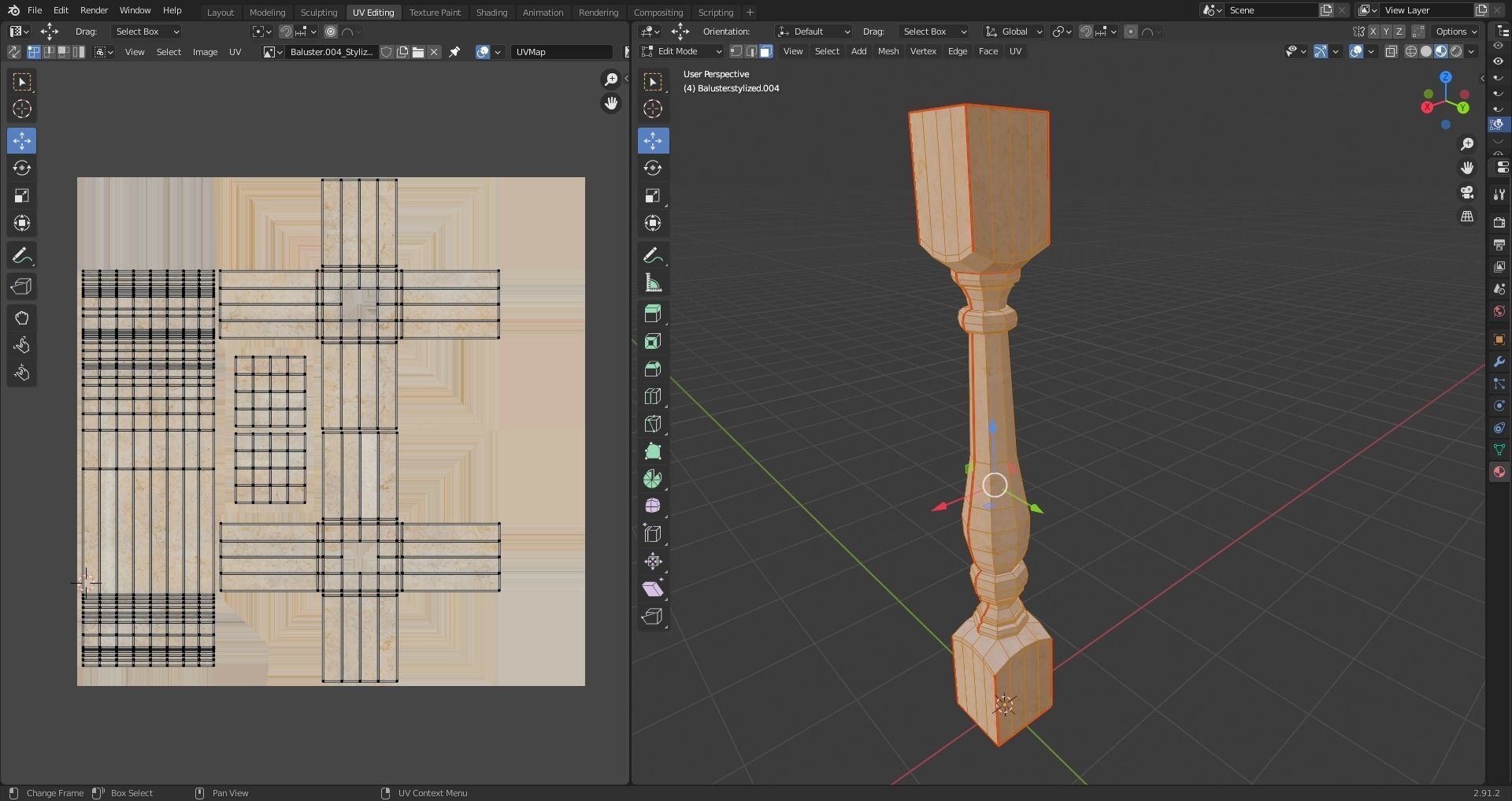This screenshot has width=1512, height=801.
Task: Select the Pinch tool in the UV editor
Action: pos(22,373)
